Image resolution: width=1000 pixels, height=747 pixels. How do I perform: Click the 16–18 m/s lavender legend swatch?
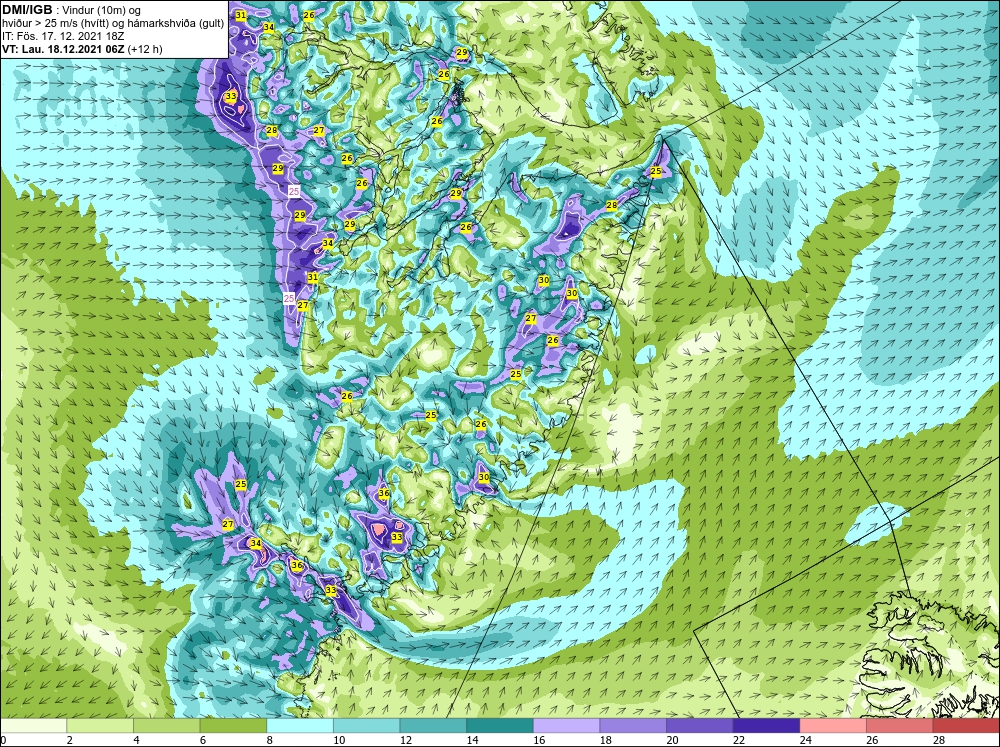pos(566,726)
